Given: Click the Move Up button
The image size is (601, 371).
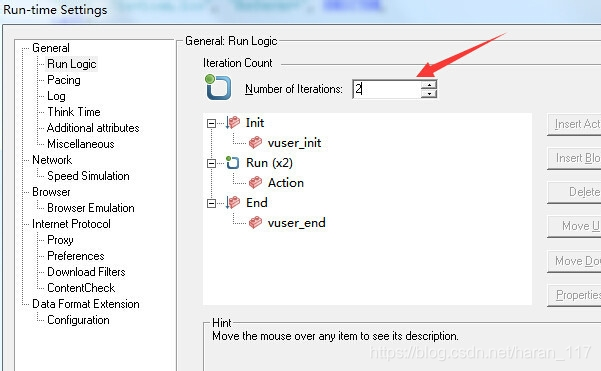Looking at the screenshot, I should click(x=574, y=227).
